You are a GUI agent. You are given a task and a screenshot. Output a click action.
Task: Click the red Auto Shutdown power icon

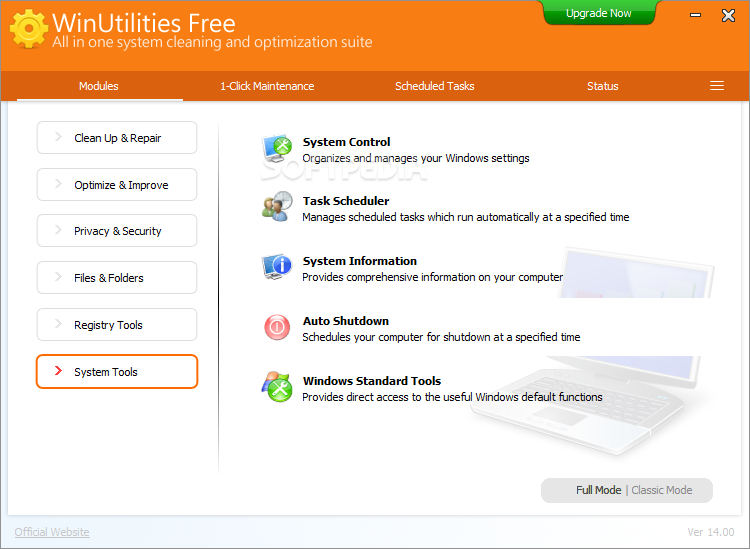click(x=277, y=327)
